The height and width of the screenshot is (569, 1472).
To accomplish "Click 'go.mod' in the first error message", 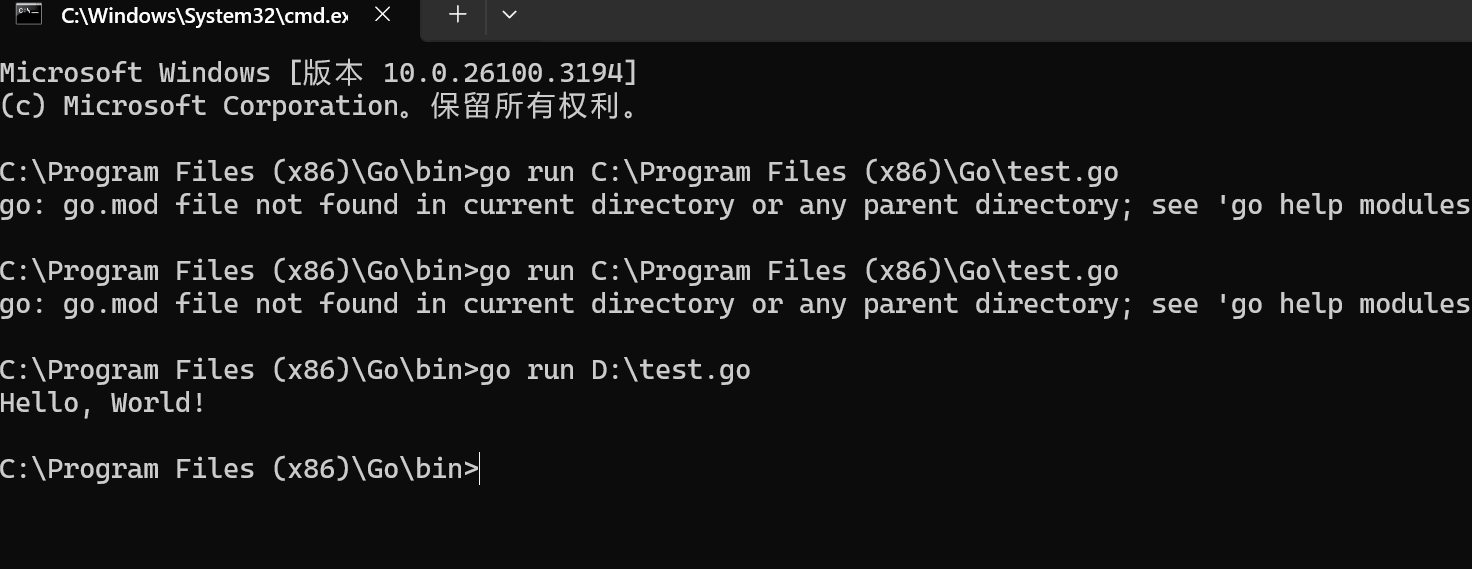I will pyautogui.click(x=110, y=205).
